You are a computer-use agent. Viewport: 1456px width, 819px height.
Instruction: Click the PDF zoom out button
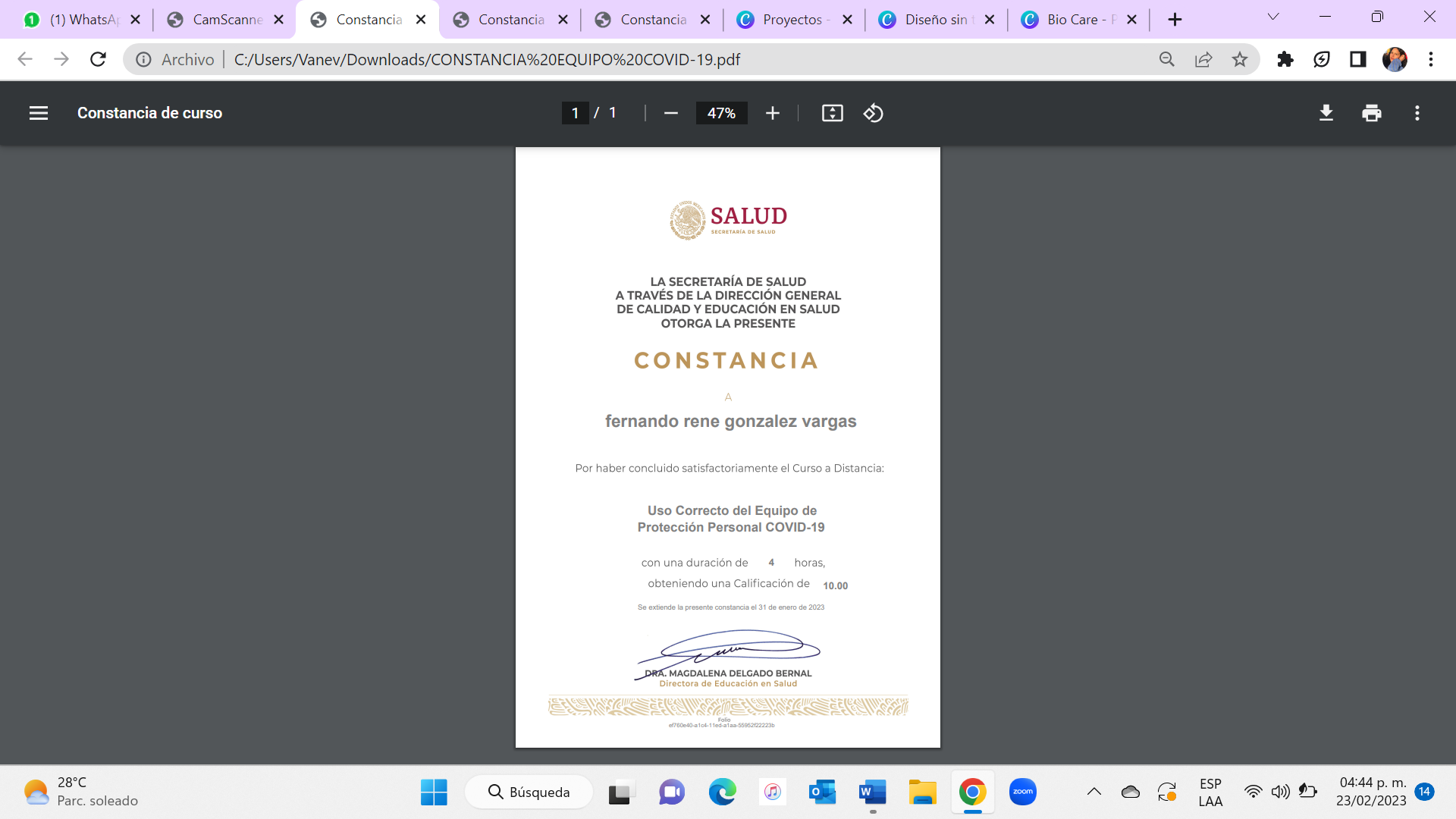click(670, 113)
